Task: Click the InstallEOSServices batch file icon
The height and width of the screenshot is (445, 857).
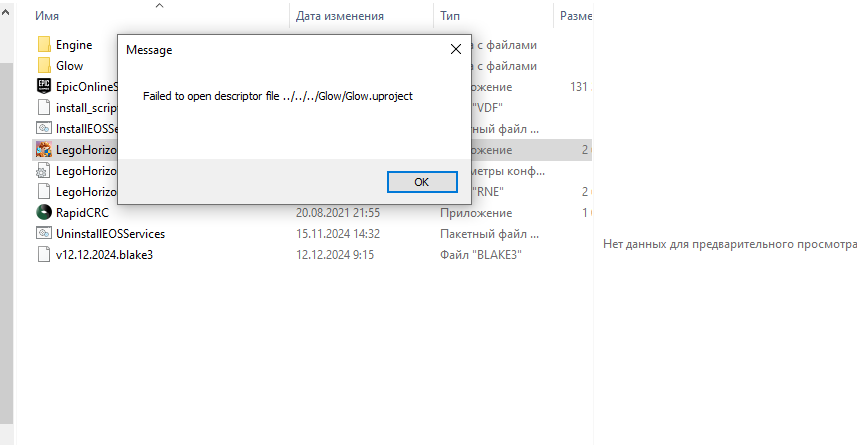Action: (x=44, y=128)
